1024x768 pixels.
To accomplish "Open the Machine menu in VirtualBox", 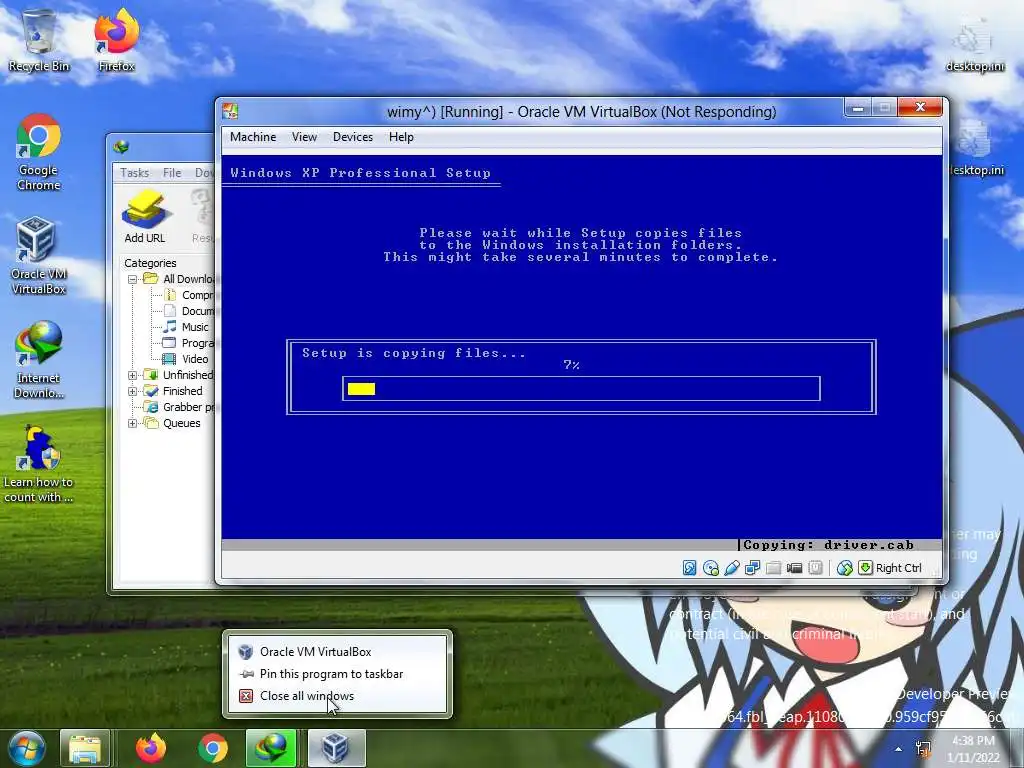I will tap(253, 136).
